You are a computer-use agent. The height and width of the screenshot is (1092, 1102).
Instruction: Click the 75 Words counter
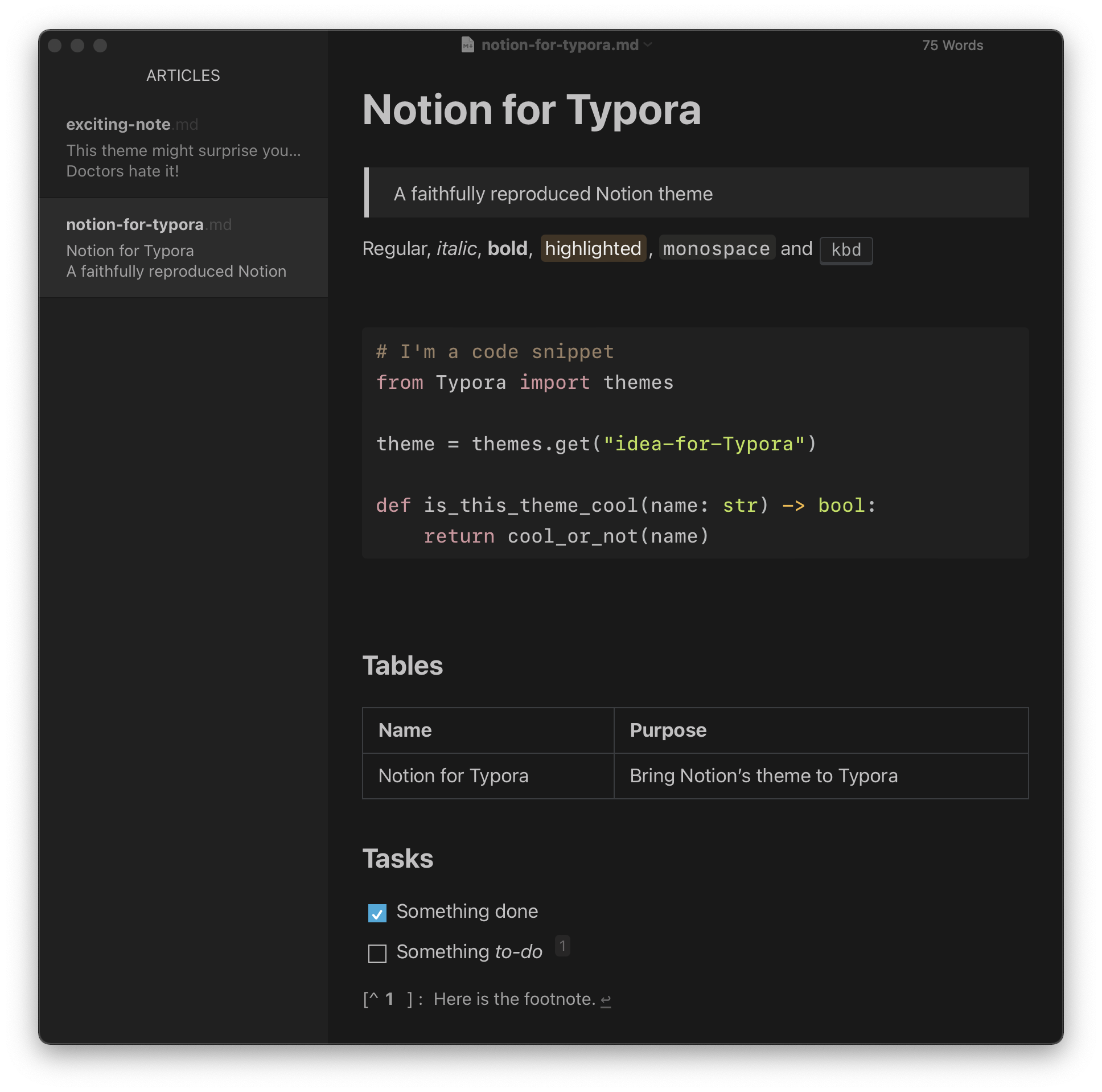coord(952,45)
